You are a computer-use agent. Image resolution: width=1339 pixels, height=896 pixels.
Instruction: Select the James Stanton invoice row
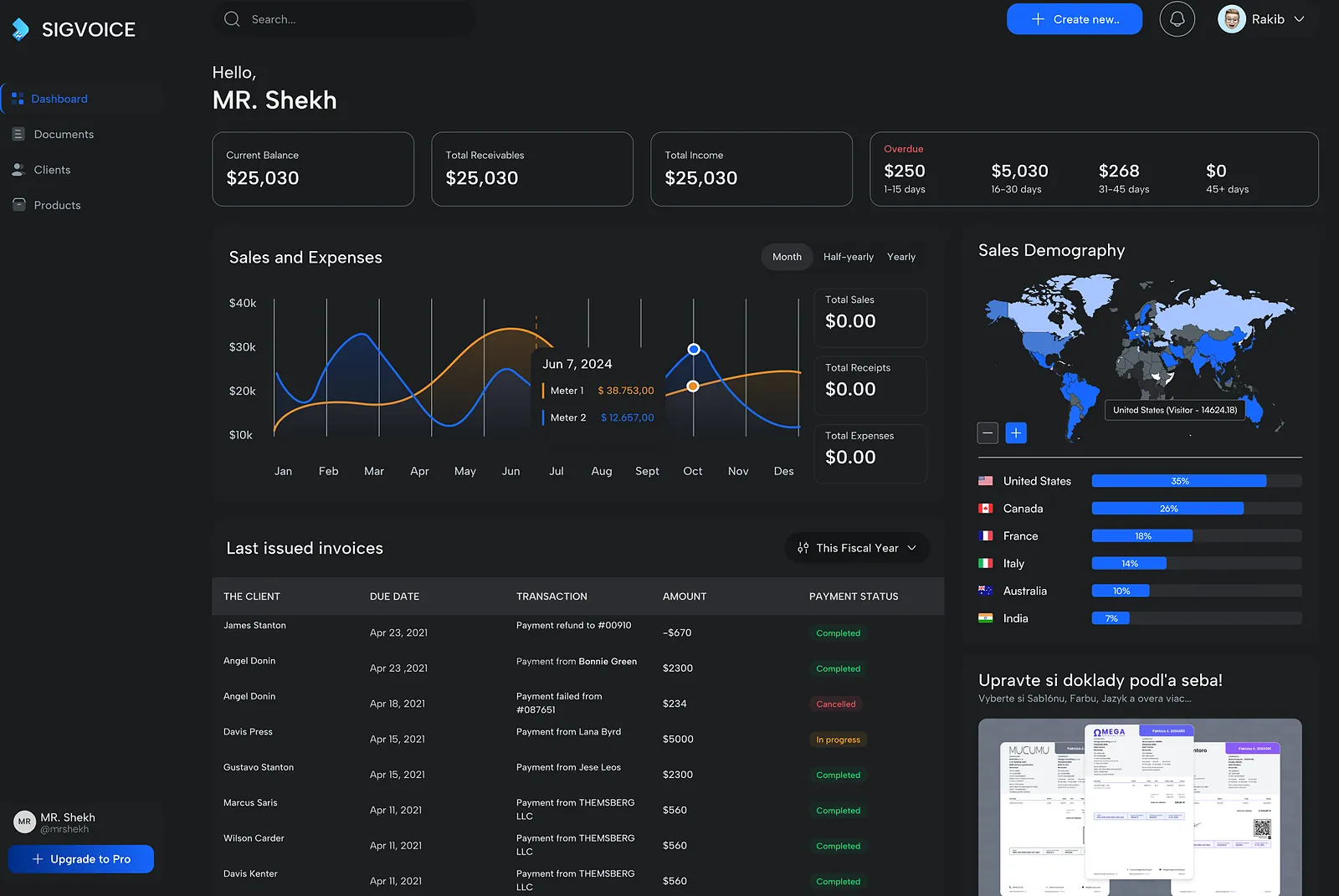pyautogui.click(x=577, y=632)
